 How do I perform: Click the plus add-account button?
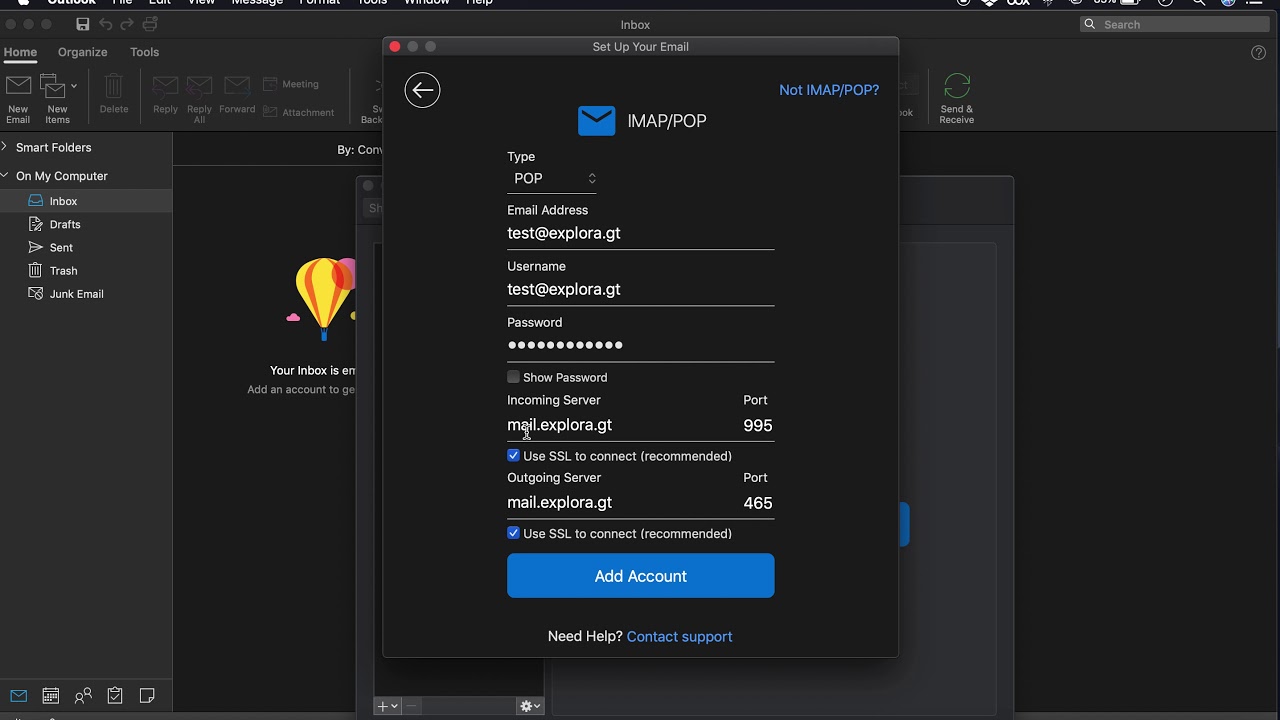click(x=387, y=706)
